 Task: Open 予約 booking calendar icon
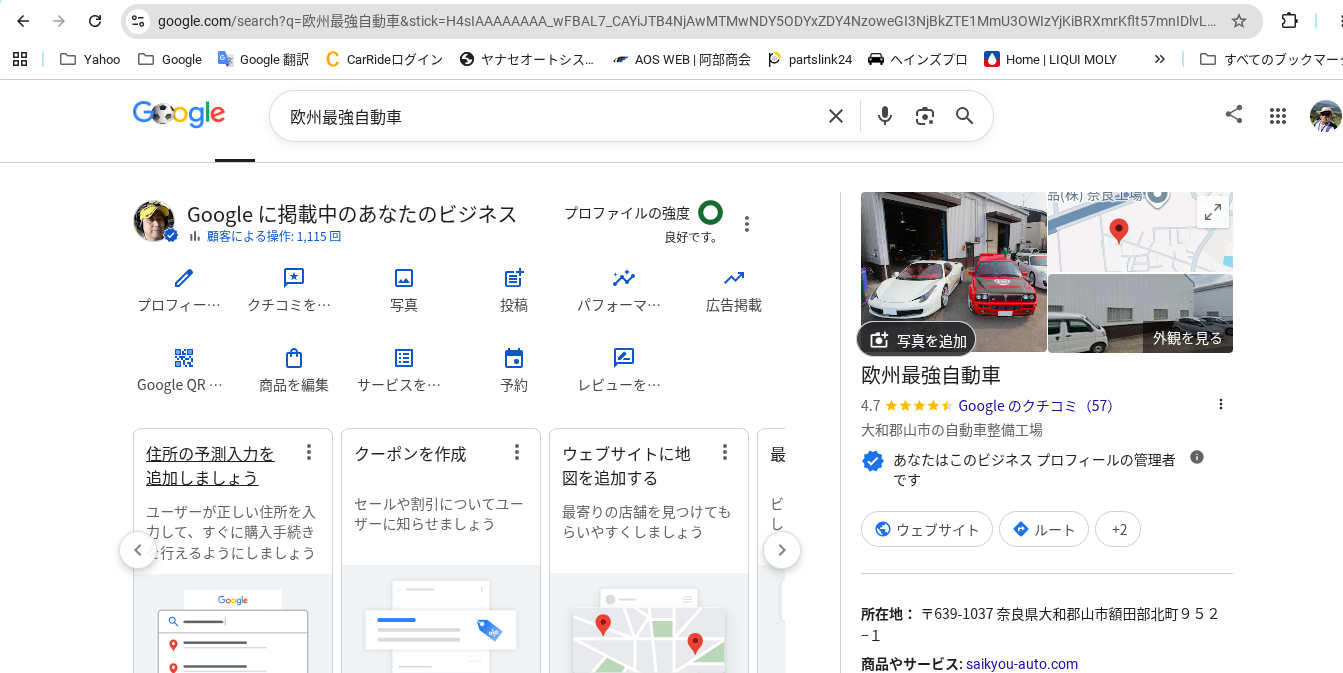click(x=514, y=358)
